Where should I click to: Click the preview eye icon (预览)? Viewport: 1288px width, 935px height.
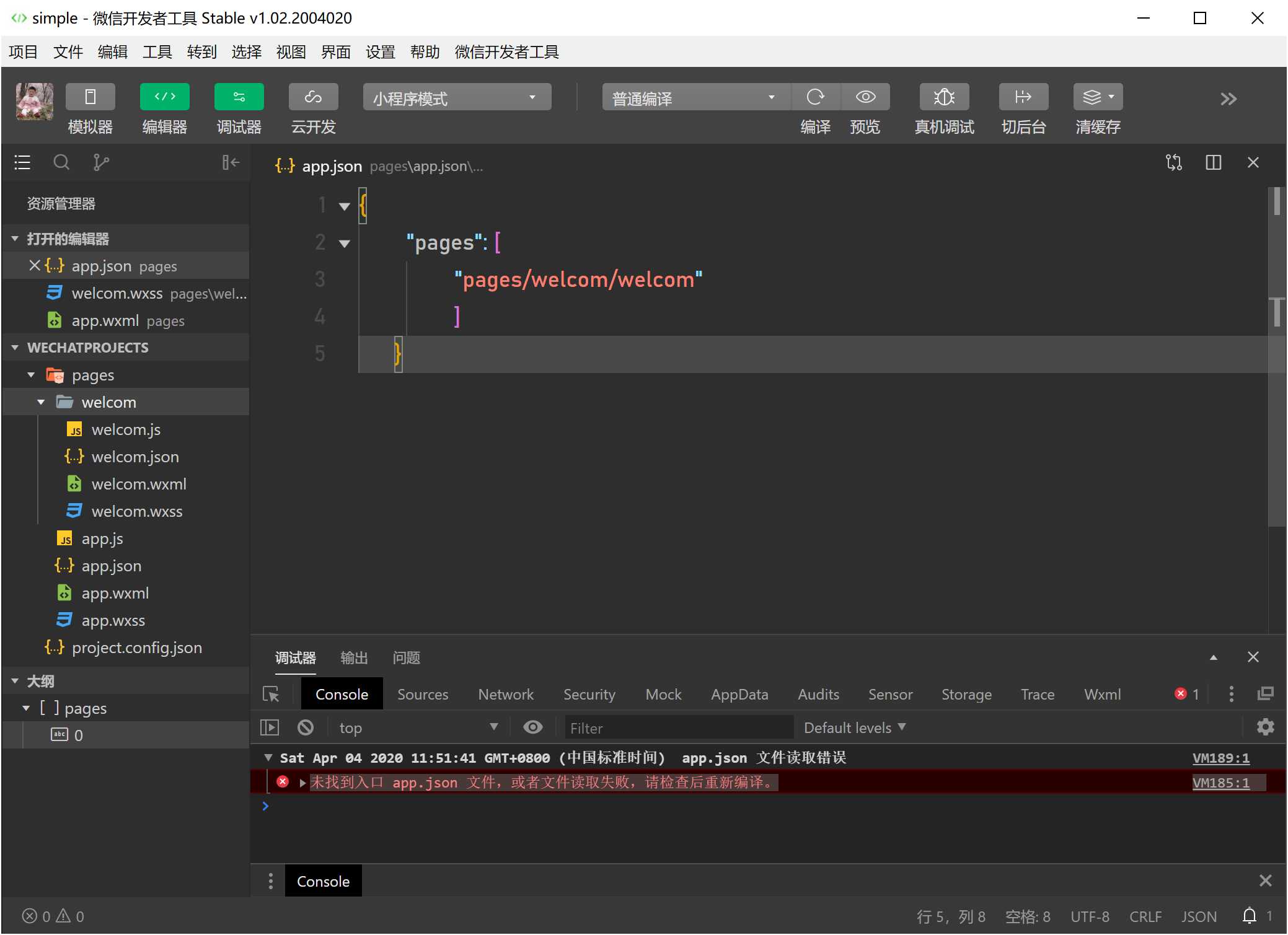865,97
